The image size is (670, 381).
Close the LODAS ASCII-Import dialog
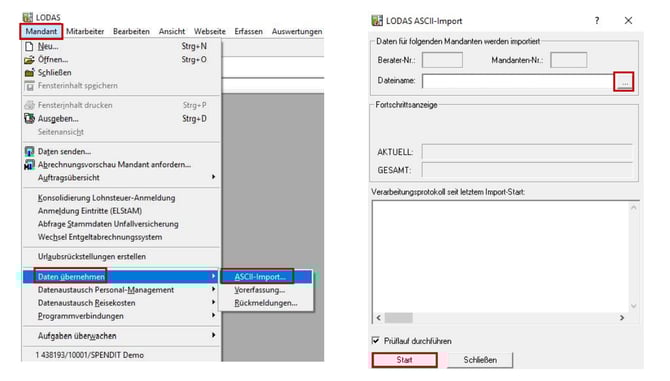pos(628,21)
